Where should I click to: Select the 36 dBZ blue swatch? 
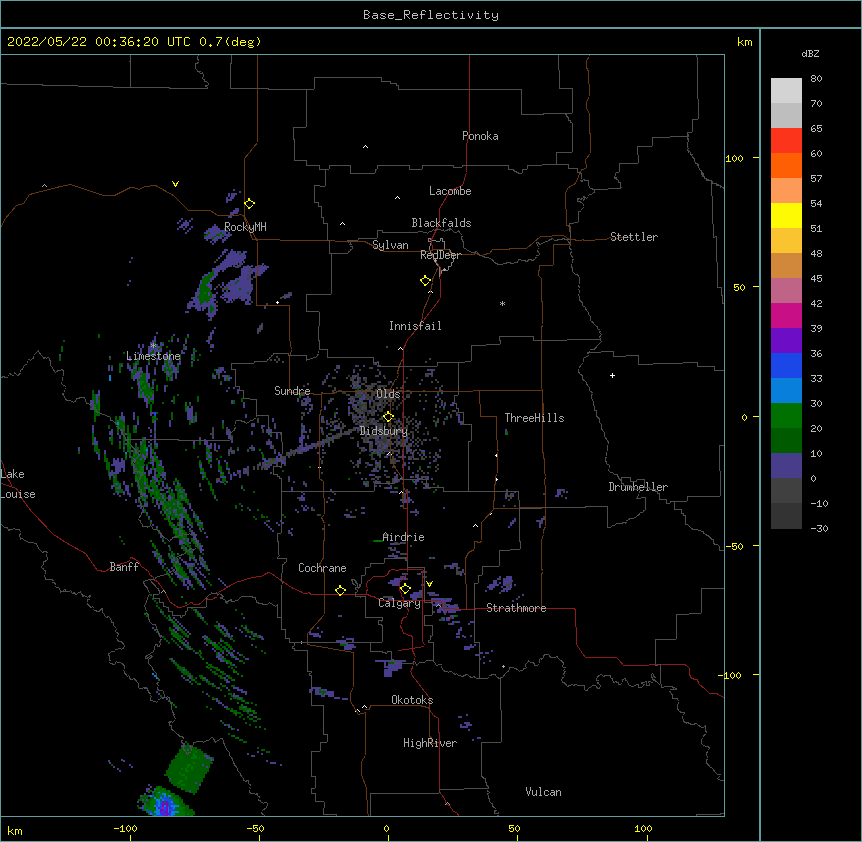click(786, 365)
